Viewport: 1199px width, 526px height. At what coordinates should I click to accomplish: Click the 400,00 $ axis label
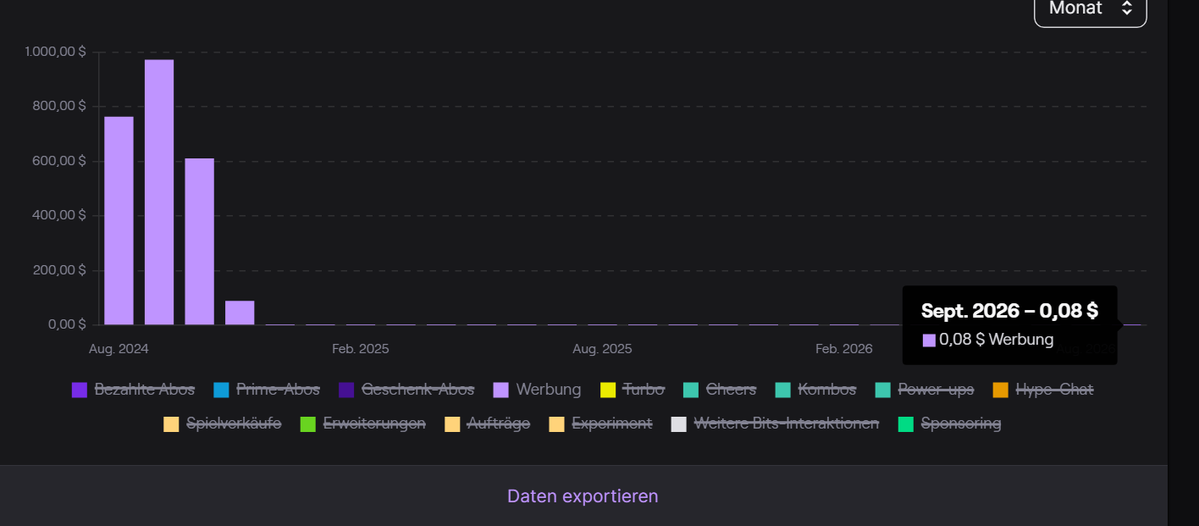[x=59, y=216]
